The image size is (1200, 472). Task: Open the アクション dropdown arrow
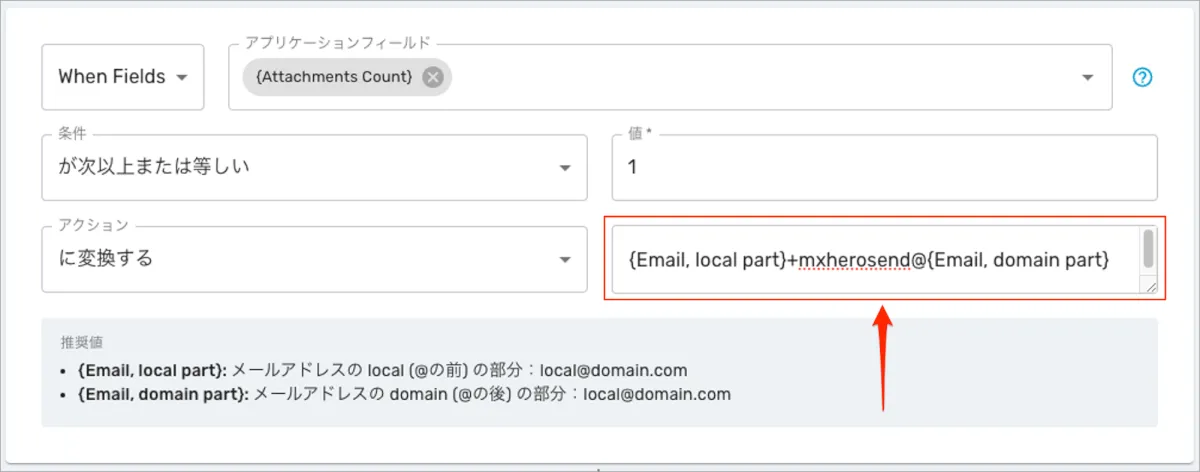[x=565, y=260]
